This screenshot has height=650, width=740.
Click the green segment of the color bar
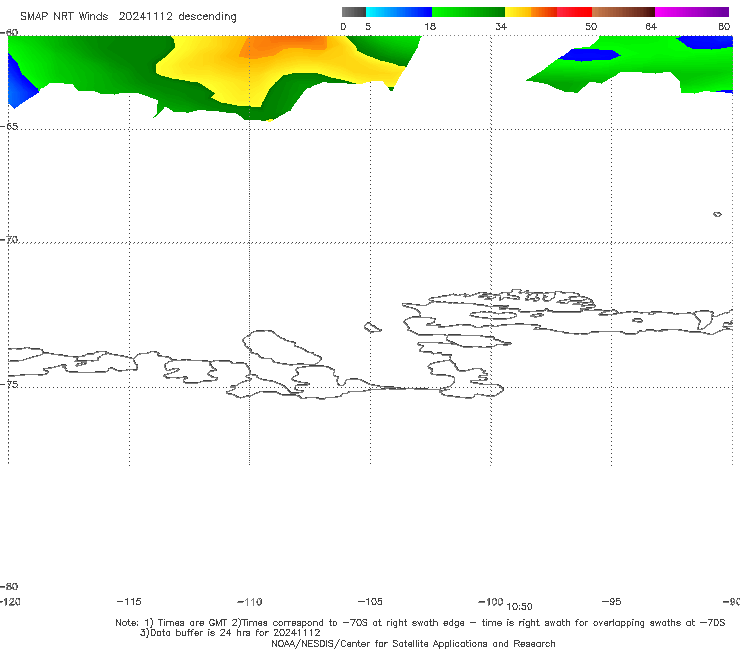[x=468, y=12]
